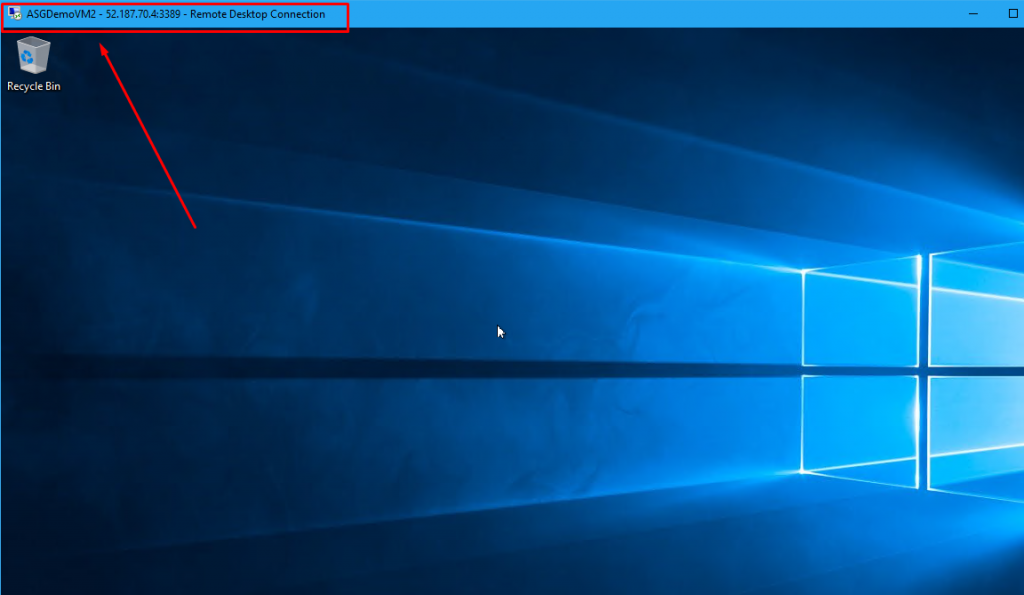
Task: Maximize the Remote Desktop Connection window
Action: click(1012, 14)
